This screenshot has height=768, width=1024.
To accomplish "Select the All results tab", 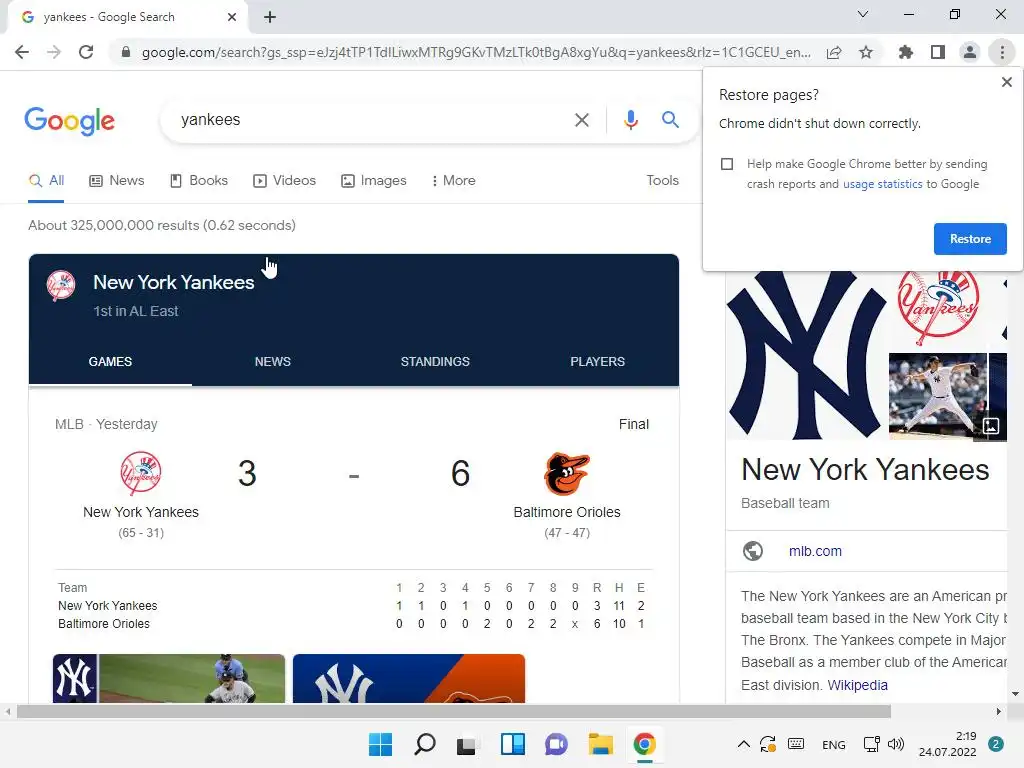I will pyautogui.click(x=46, y=180).
